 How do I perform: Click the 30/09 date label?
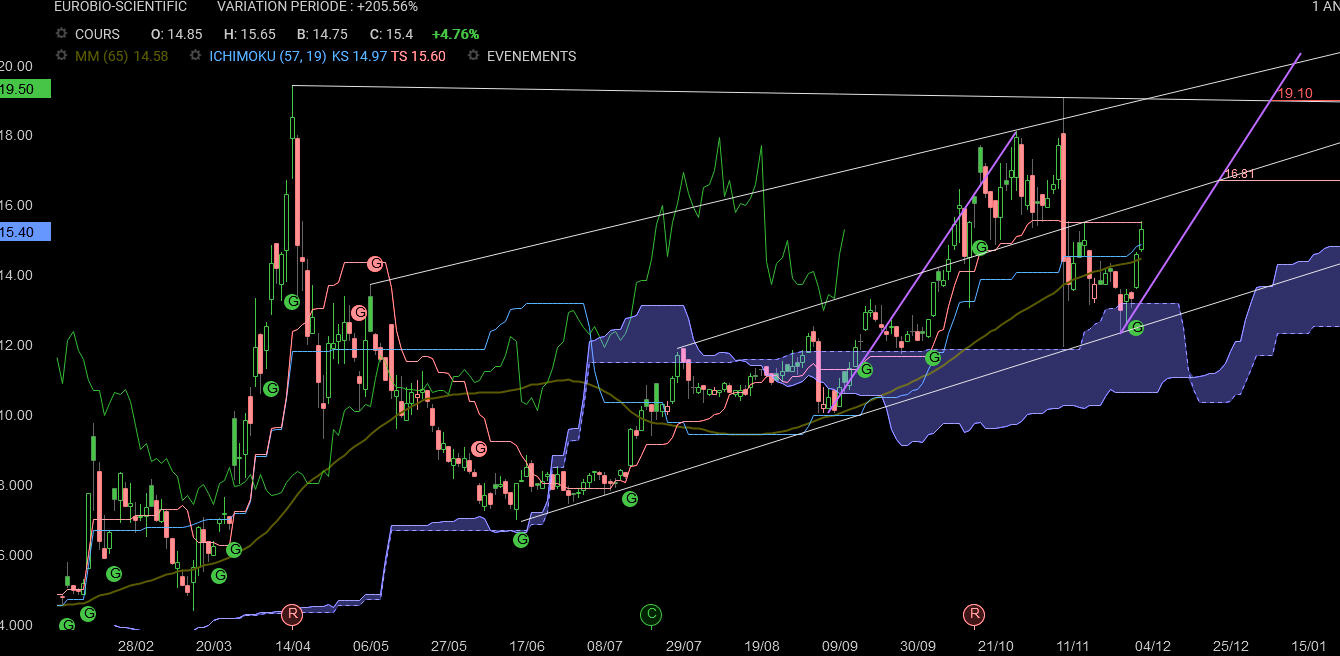[918, 647]
